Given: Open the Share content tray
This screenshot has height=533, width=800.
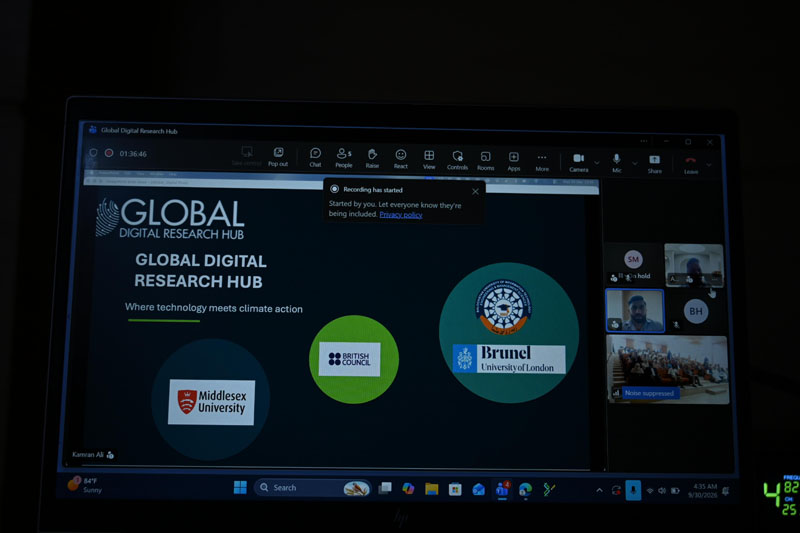Looking at the screenshot, I should [x=655, y=164].
